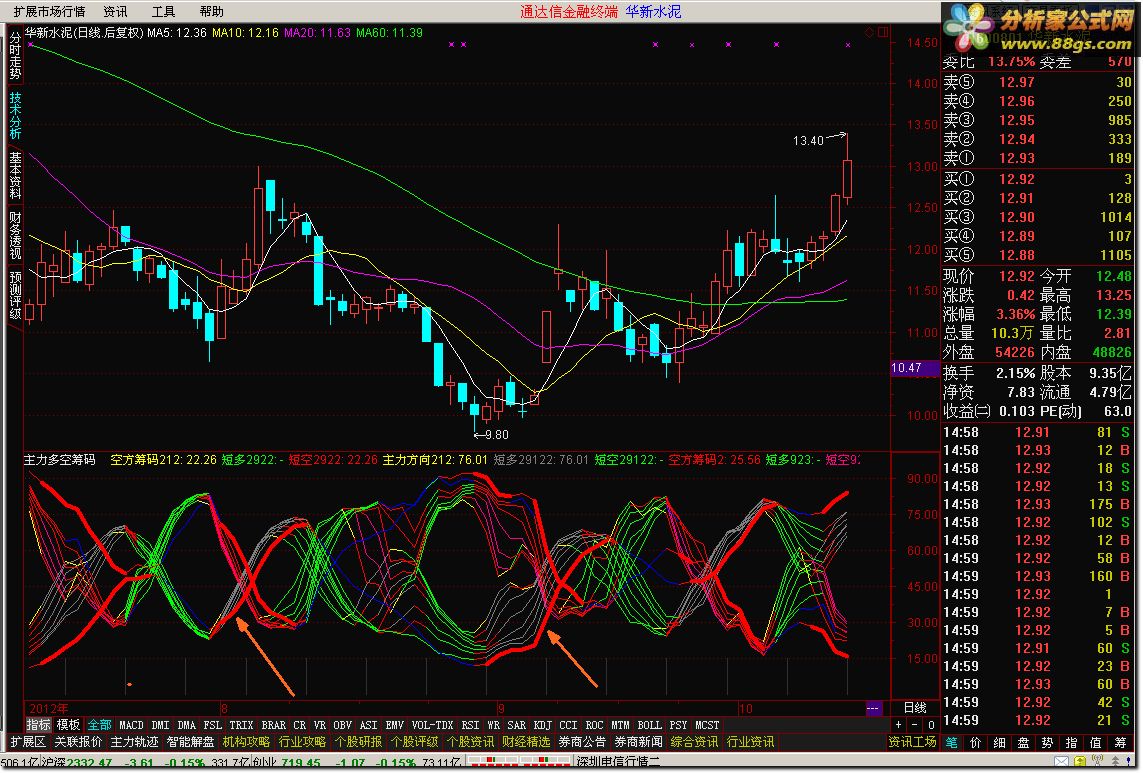
Task: Choose the MACD indicator
Action: click(131, 725)
